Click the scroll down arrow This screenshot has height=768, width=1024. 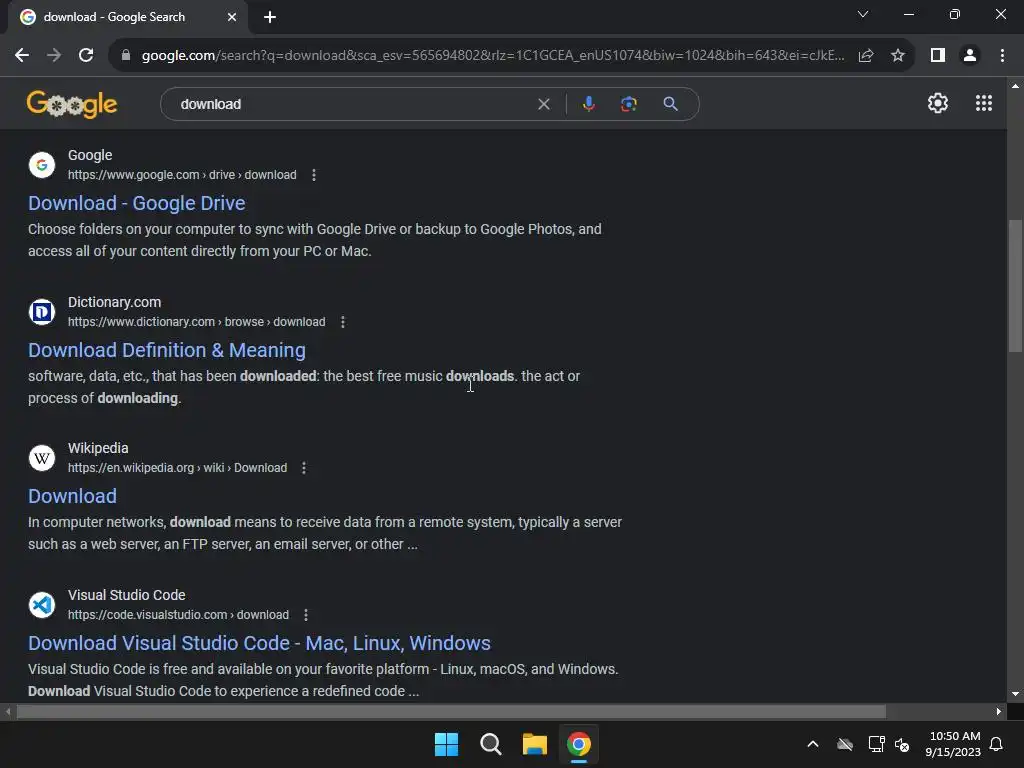(1015, 694)
